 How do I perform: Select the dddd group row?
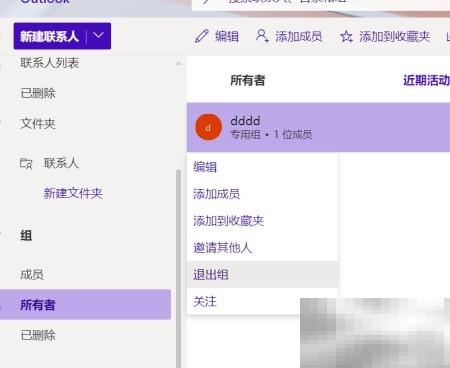coord(318,127)
